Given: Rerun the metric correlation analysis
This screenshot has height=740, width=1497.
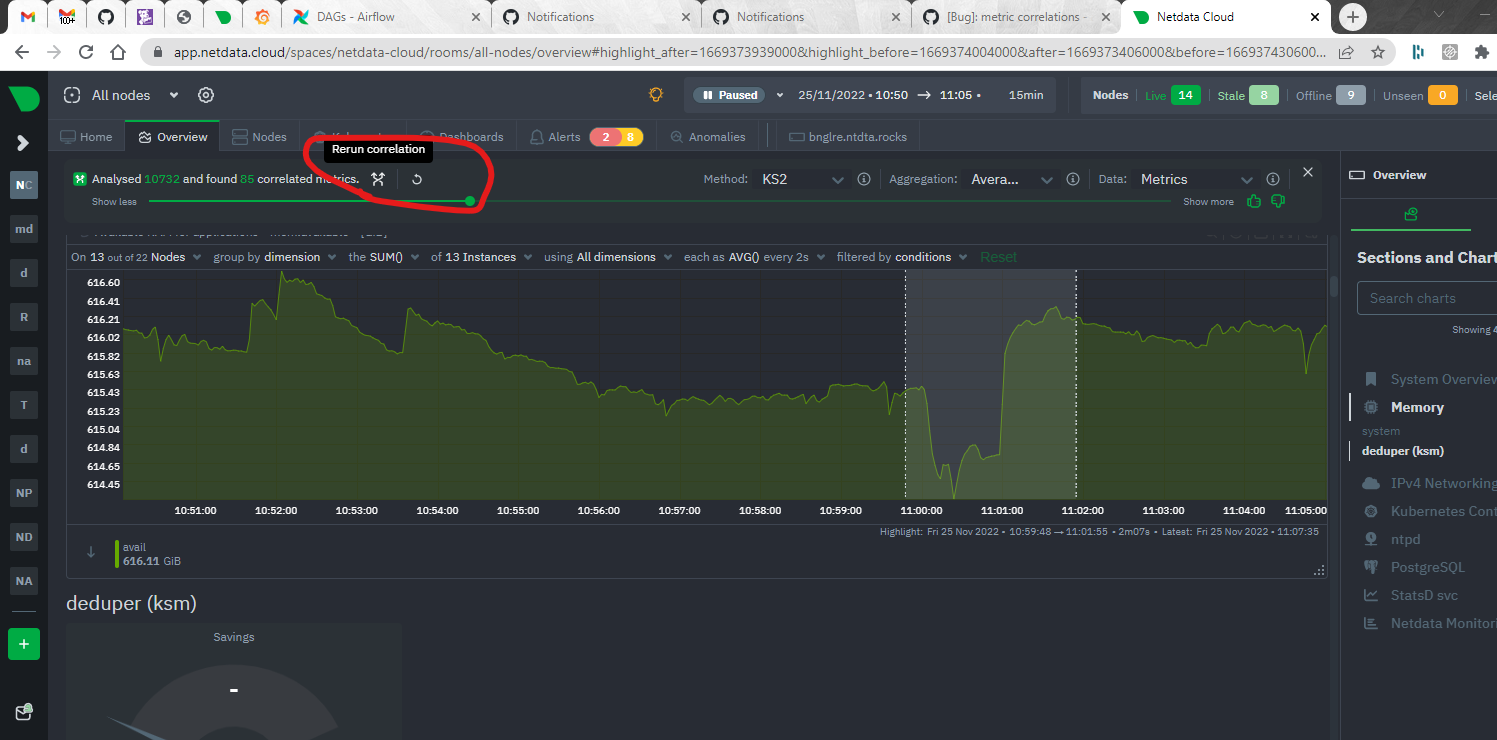Looking at the screenshot, I should click(417, 180).
